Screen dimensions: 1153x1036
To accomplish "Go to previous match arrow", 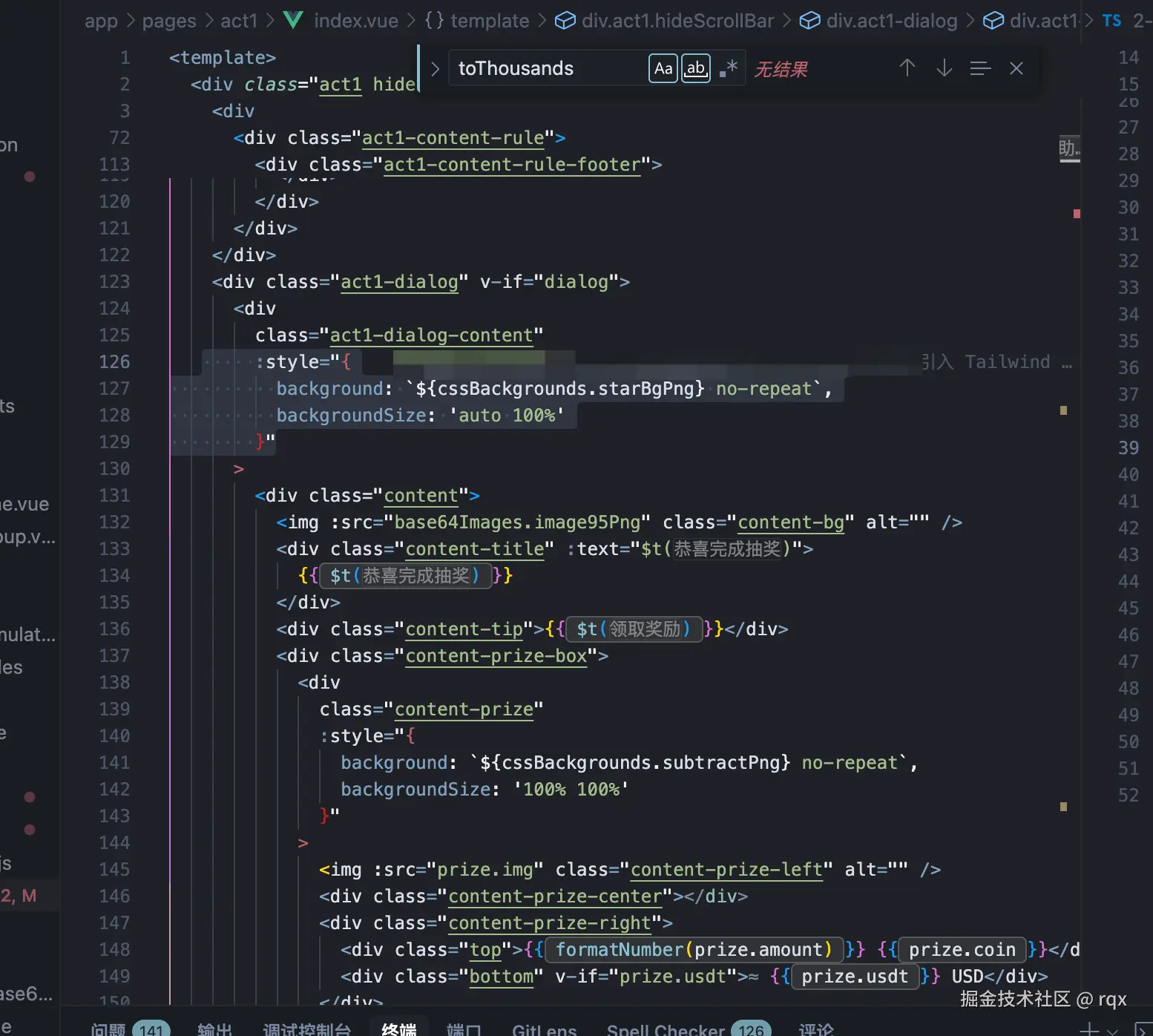I will (x=907, y=69).
